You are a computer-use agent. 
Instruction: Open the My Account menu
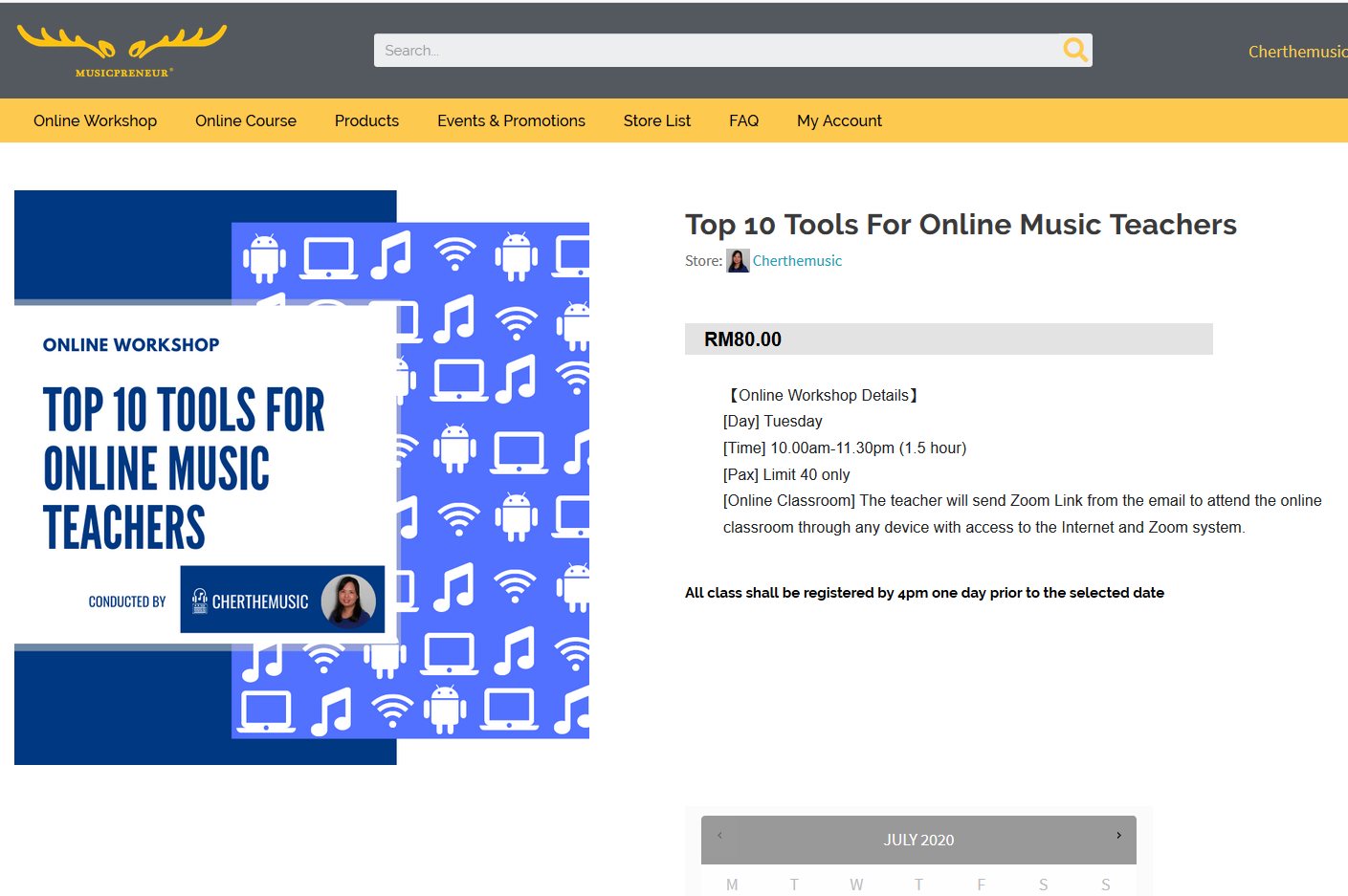point(839,120)
